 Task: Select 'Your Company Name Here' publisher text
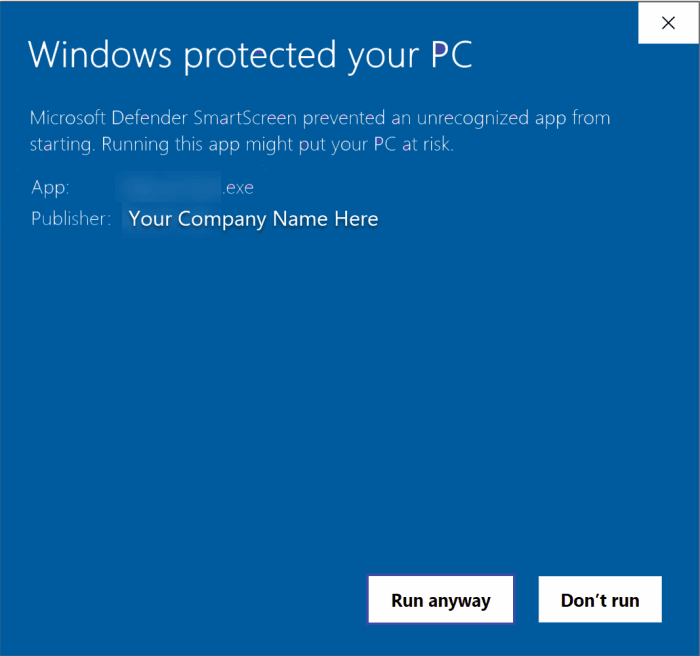tap(253, 219)
